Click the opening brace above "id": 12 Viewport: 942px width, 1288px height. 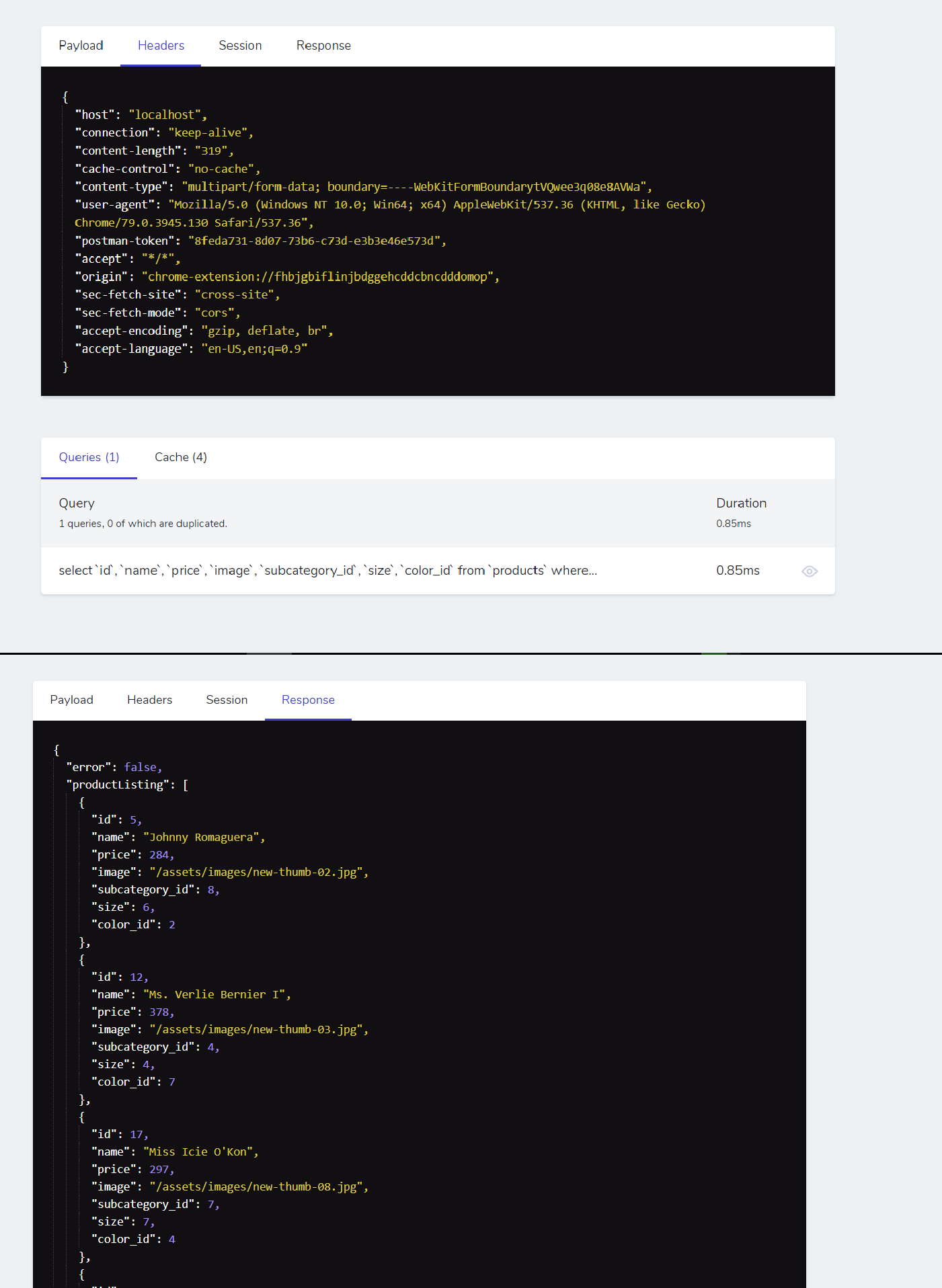point(82,959)
